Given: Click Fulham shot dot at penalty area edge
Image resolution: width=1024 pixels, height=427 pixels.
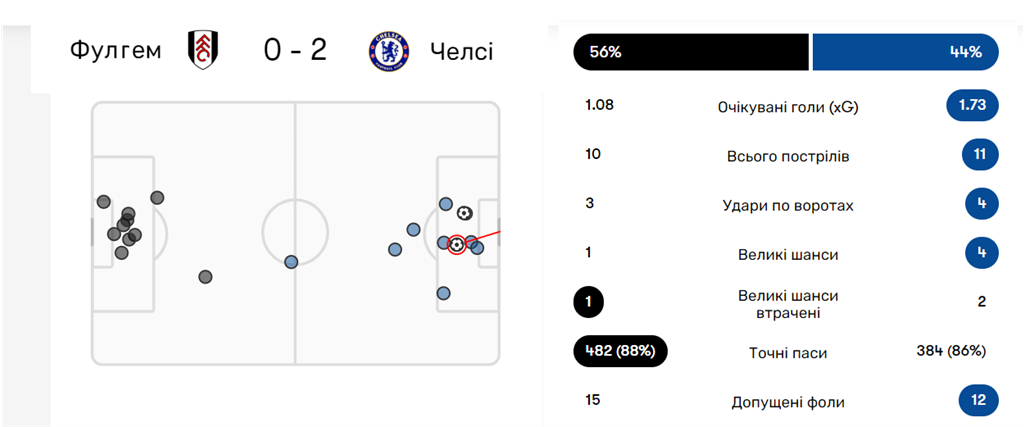Looking at the screenshot, I should (x=157, y=197).
